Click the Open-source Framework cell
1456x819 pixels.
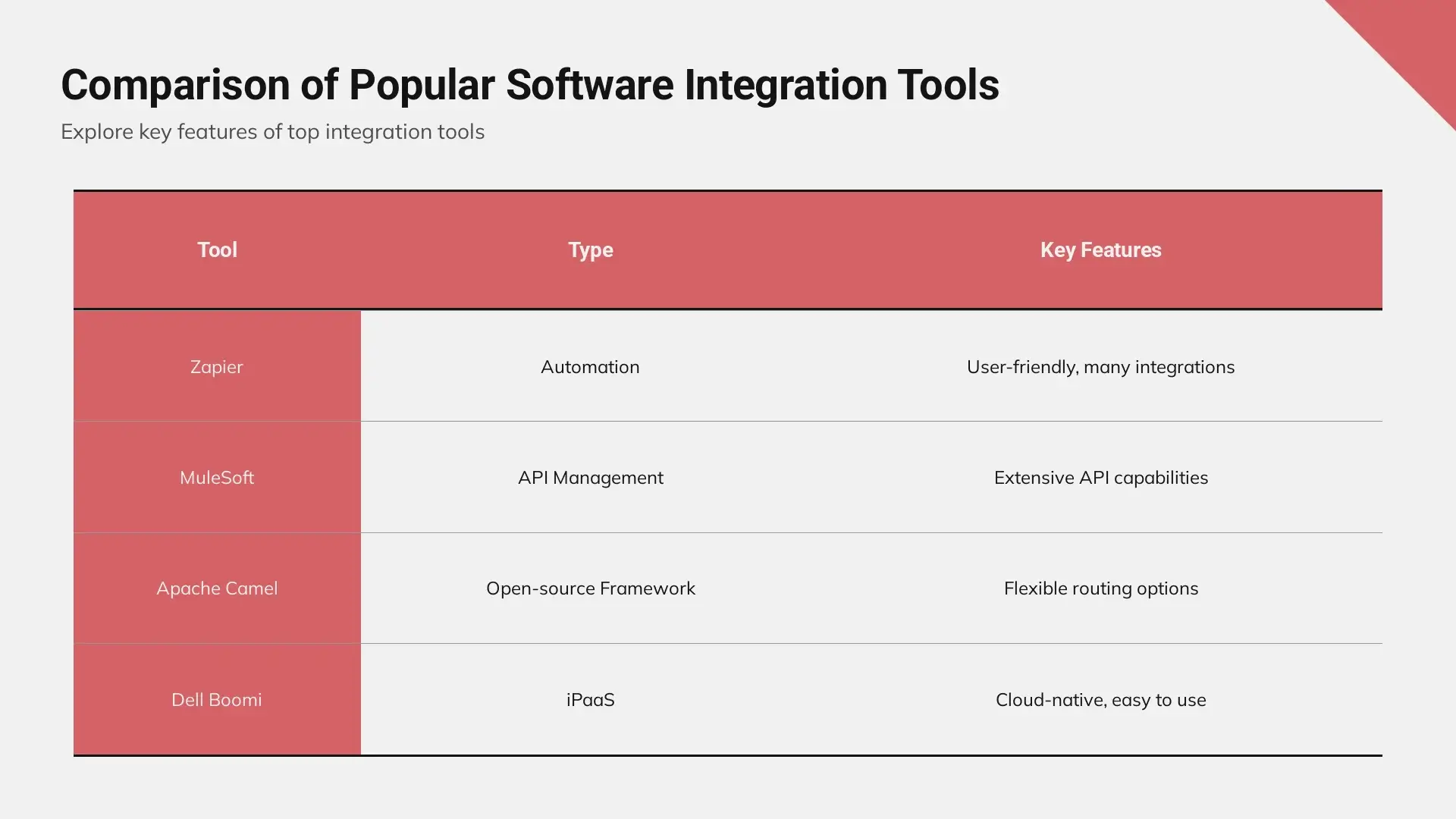tap(590, 588)
